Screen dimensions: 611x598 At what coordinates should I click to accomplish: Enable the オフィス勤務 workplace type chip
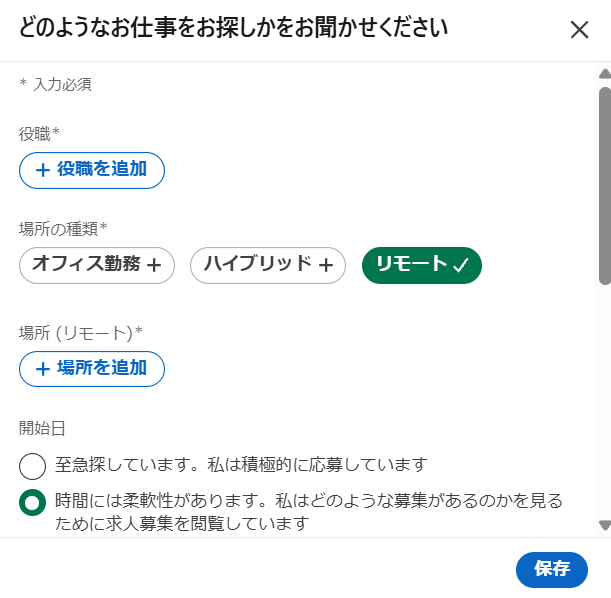pos(96,265)
